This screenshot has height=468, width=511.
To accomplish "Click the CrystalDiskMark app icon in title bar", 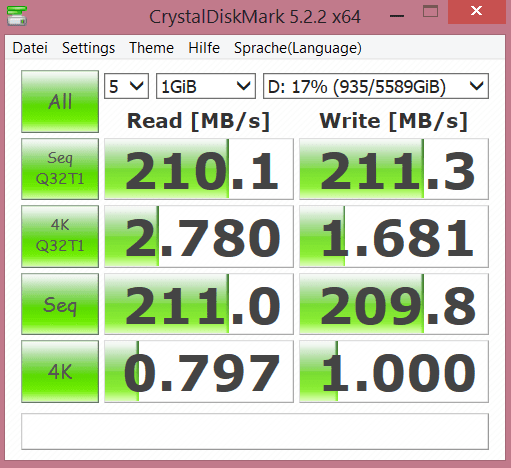I will coord(17,16).
